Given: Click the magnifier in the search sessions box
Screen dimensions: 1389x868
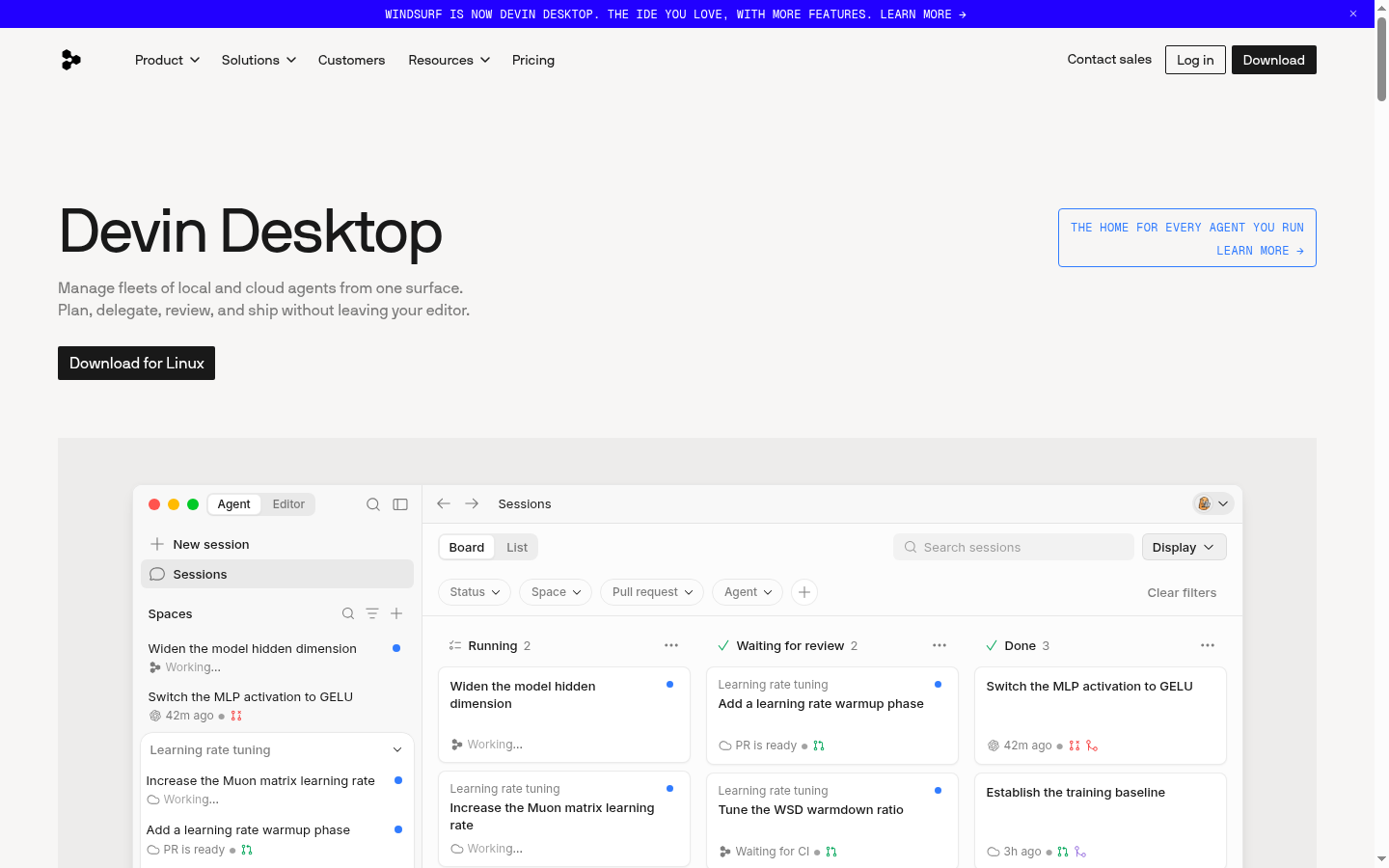Looking at the screenshot, I should point(910,547).
